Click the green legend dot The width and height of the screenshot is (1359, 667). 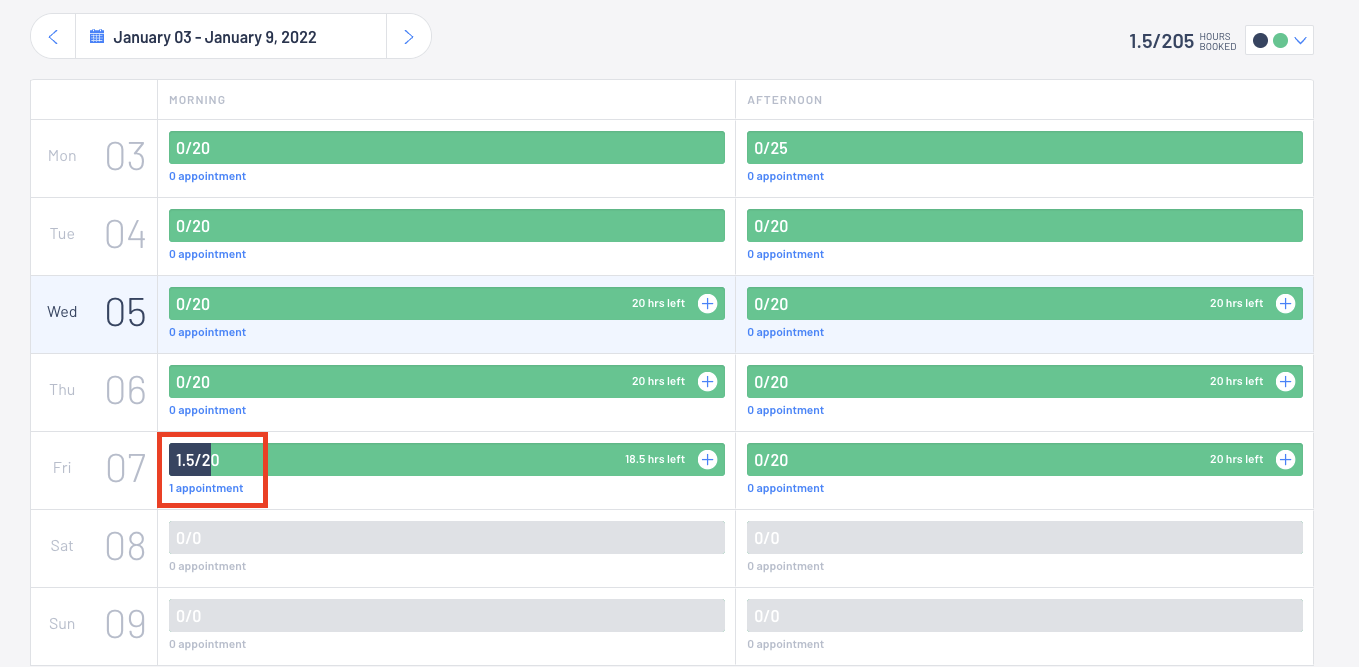point(1280,41)
